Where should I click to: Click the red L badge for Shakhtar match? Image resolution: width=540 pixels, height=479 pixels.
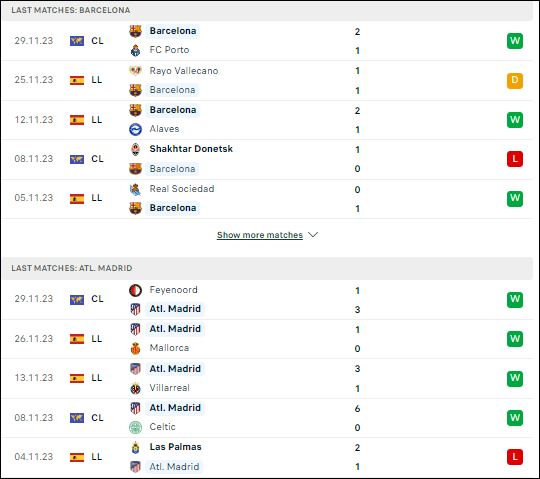pos(515,159)
